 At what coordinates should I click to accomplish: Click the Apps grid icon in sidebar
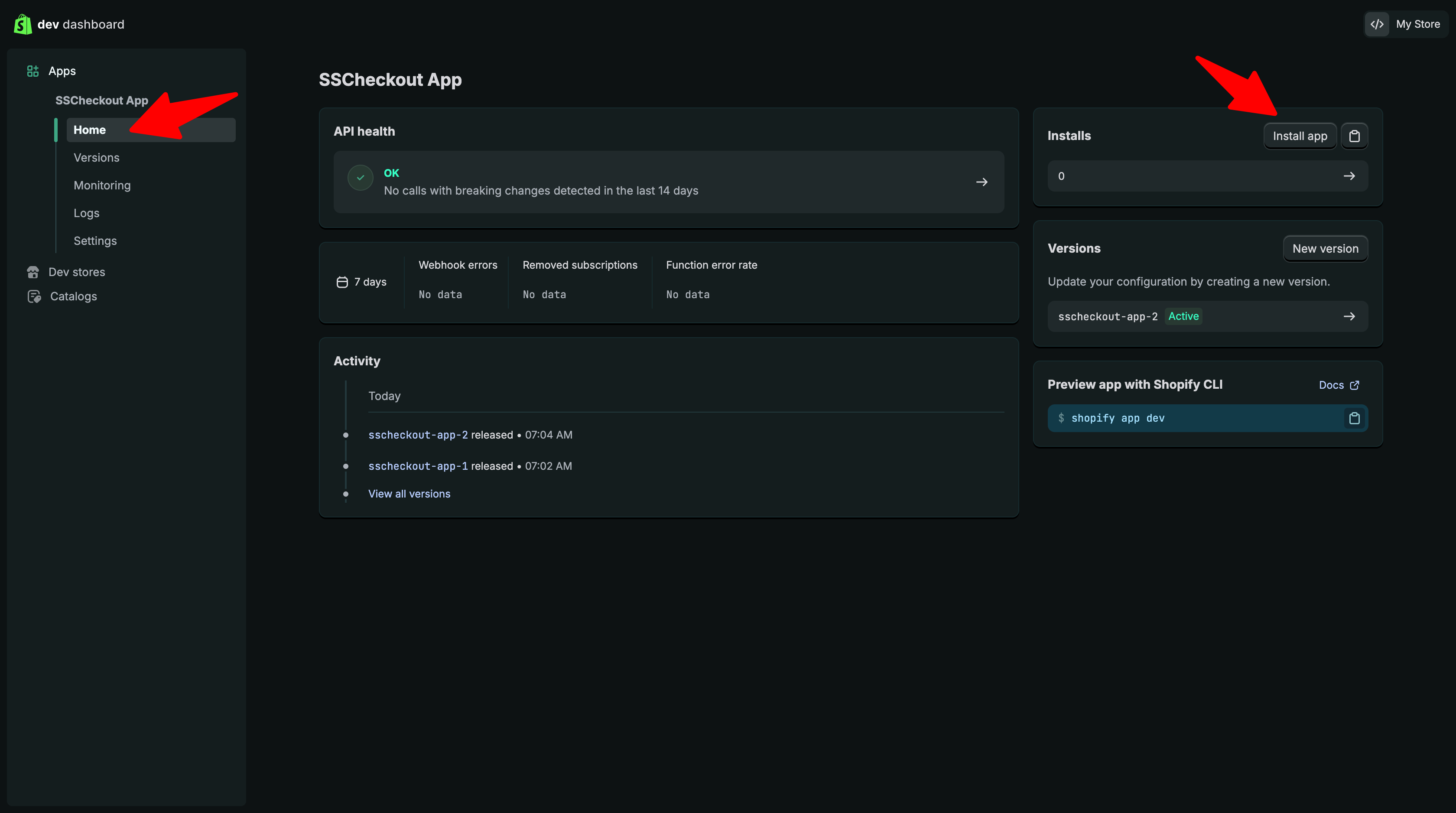click(x=33, y=71)
